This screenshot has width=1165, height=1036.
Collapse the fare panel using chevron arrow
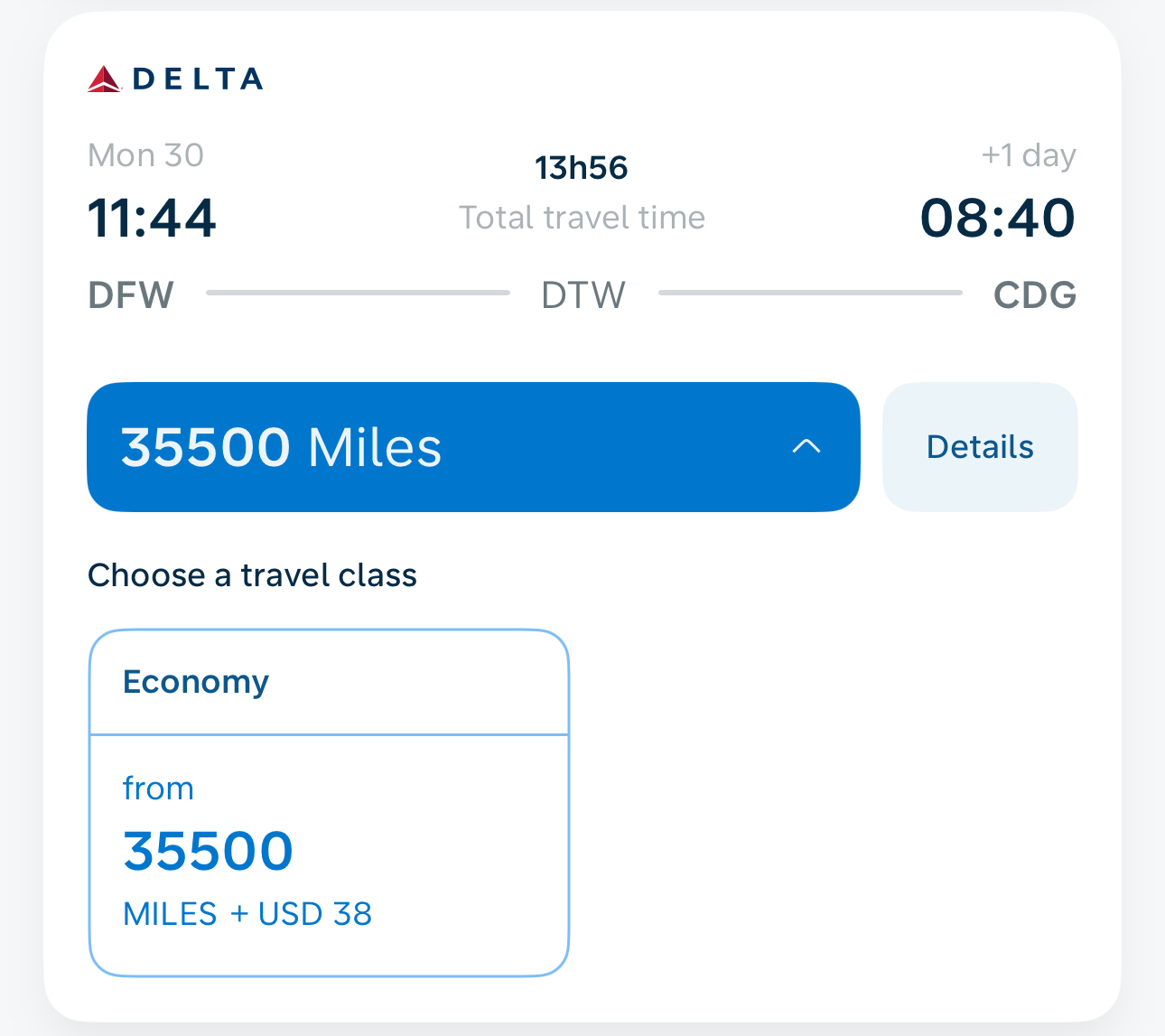pos(806,446)
